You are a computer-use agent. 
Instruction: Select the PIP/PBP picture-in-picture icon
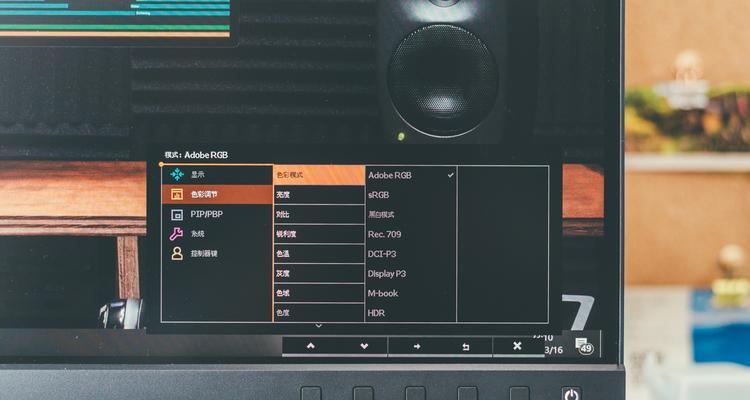(177, 214)
